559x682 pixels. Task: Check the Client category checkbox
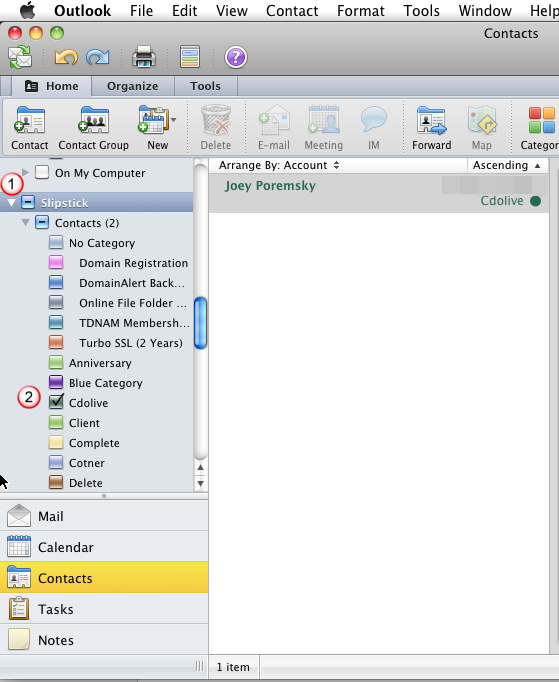[56, 422]
